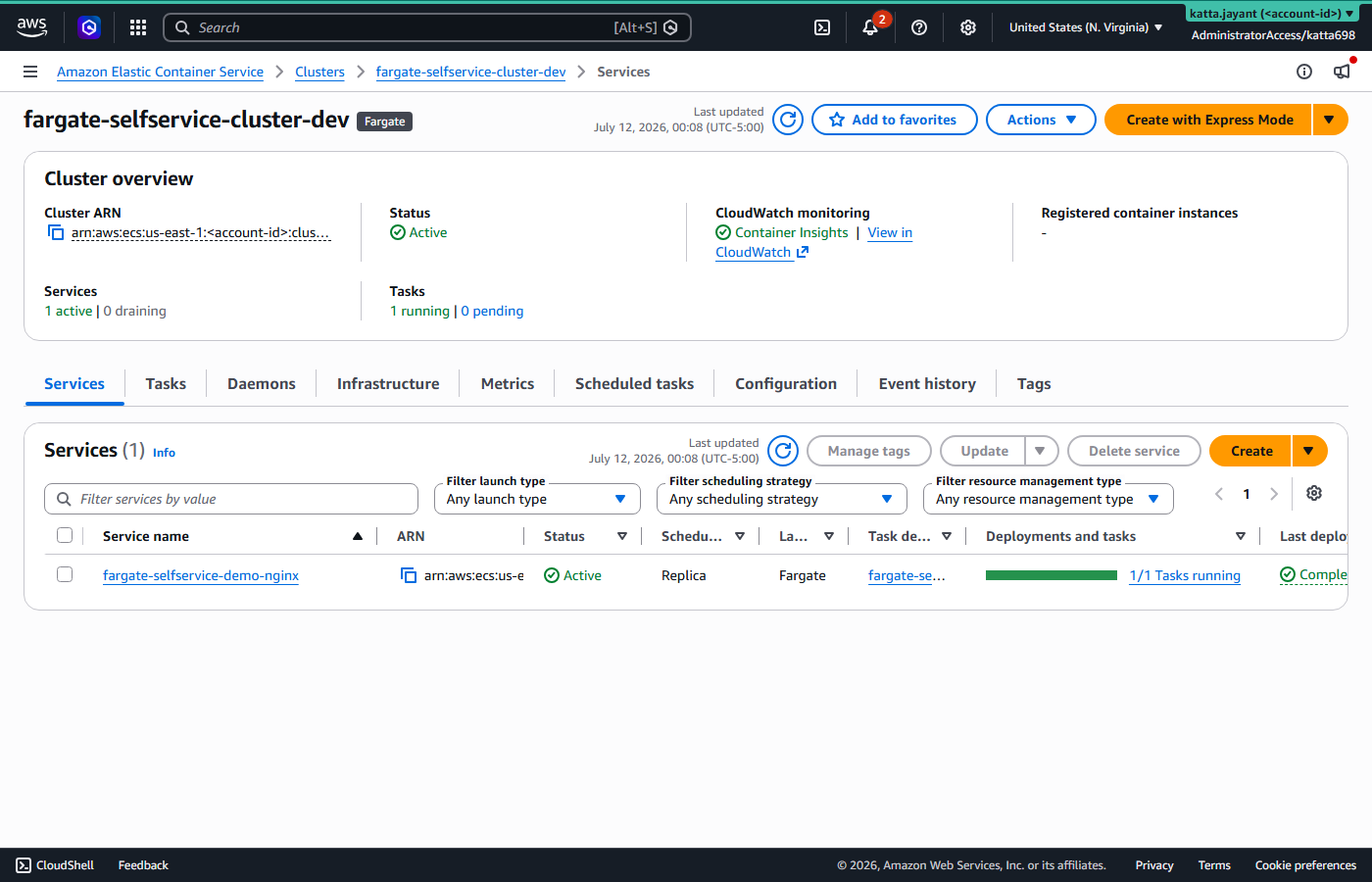Open Filter scheduling strategy dropdown
This screenshot has width=1372, height=882.
click(782, 499)
